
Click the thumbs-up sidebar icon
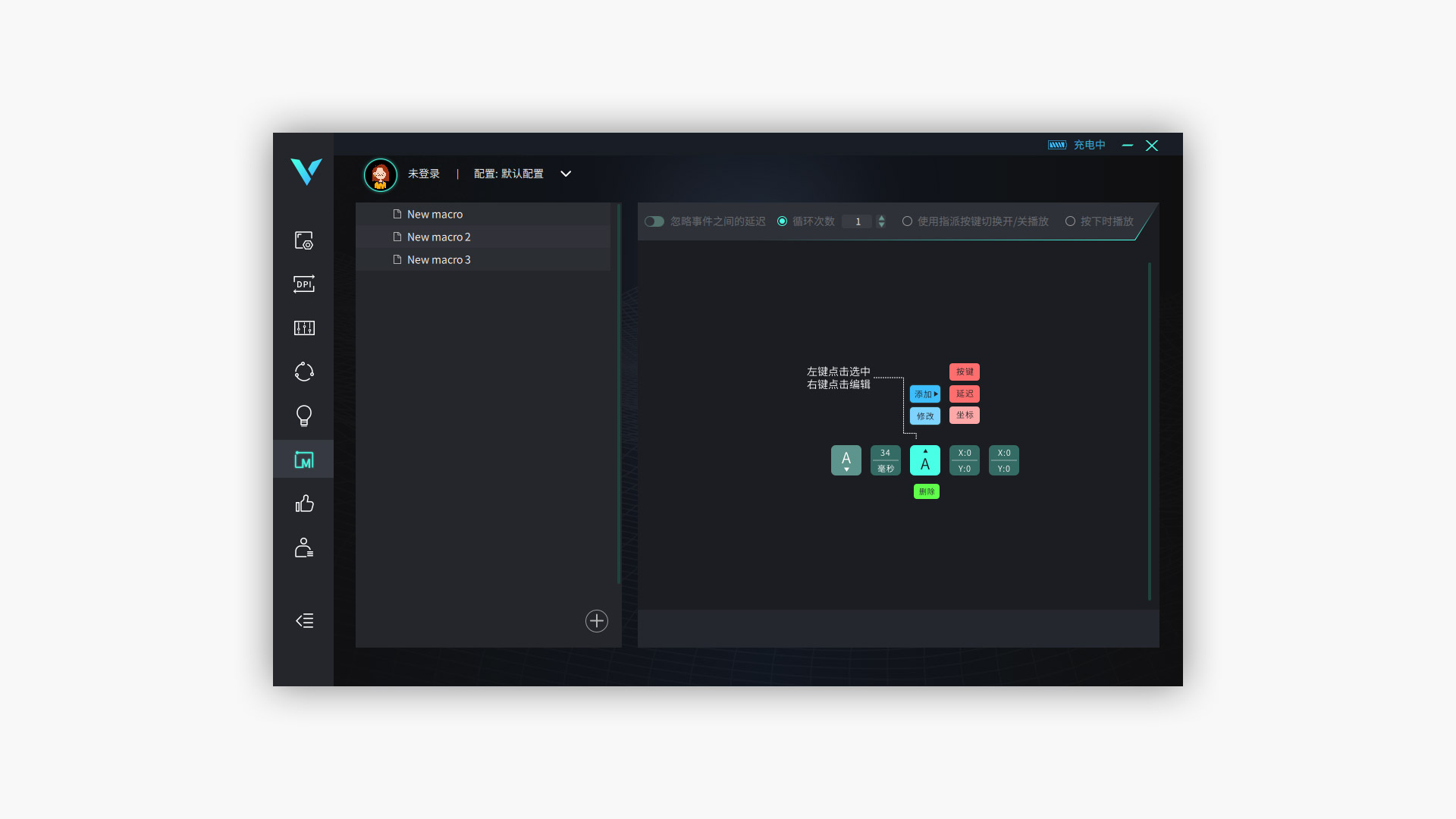point(304,504)
